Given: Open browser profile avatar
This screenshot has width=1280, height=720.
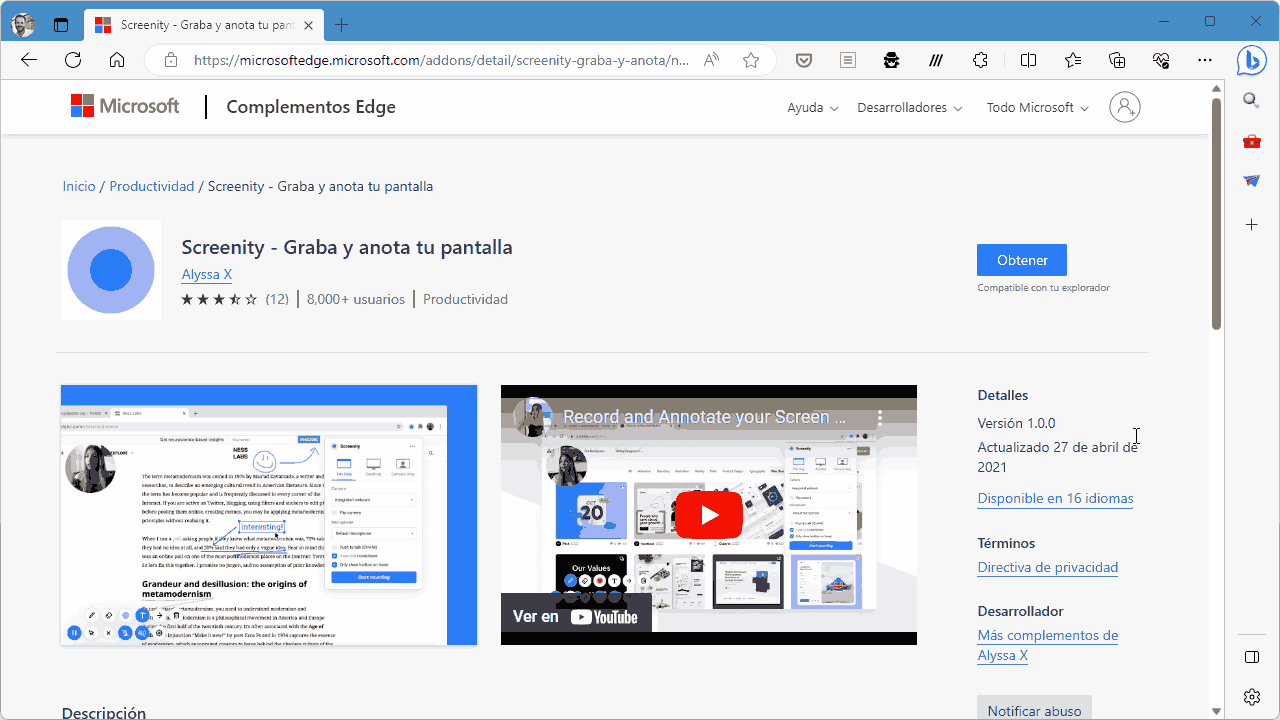Looking at the screenshot, I should [23, 24].
